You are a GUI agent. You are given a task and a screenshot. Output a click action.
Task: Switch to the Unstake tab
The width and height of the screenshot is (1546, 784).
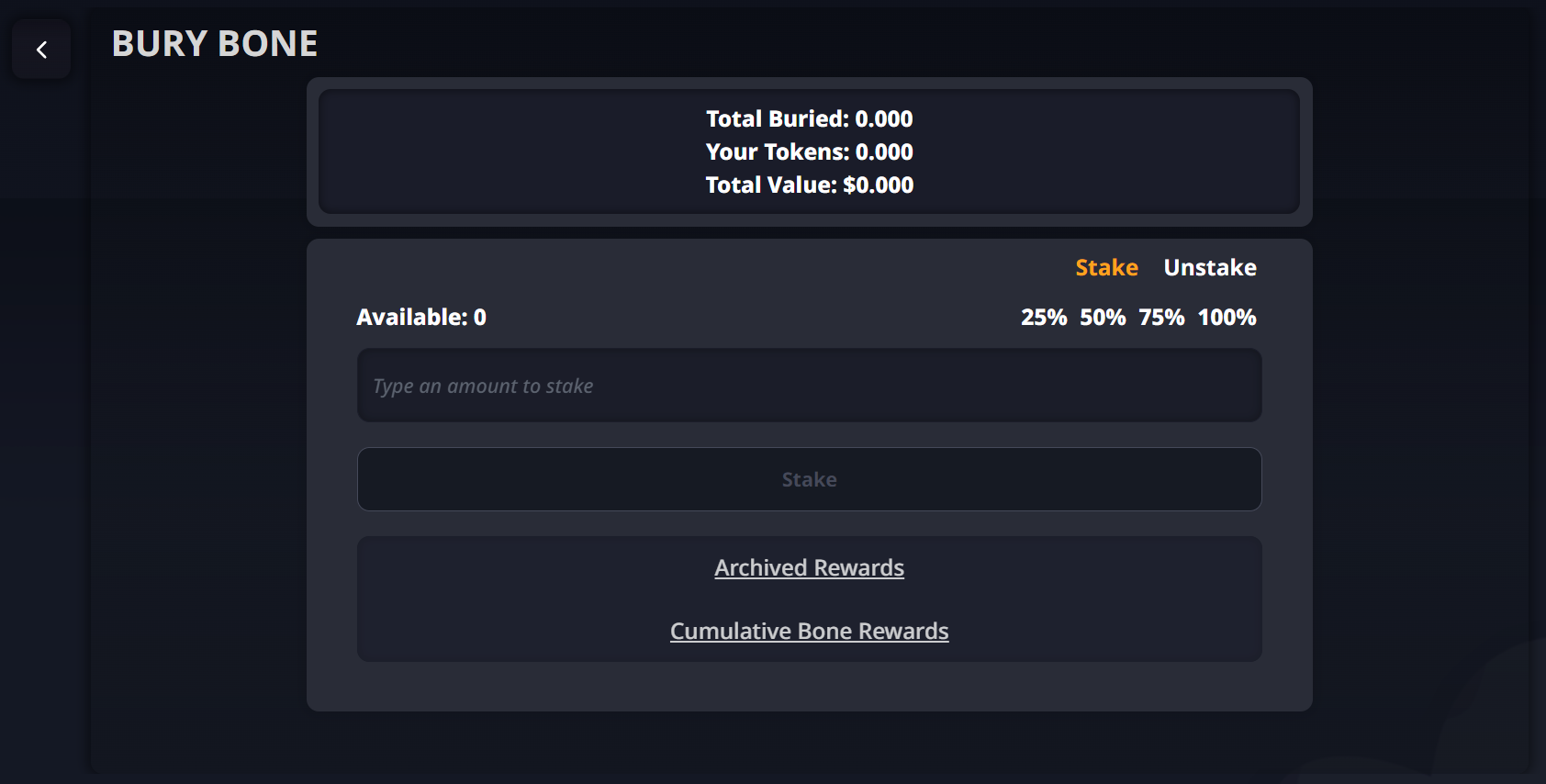coord(1209,267)
